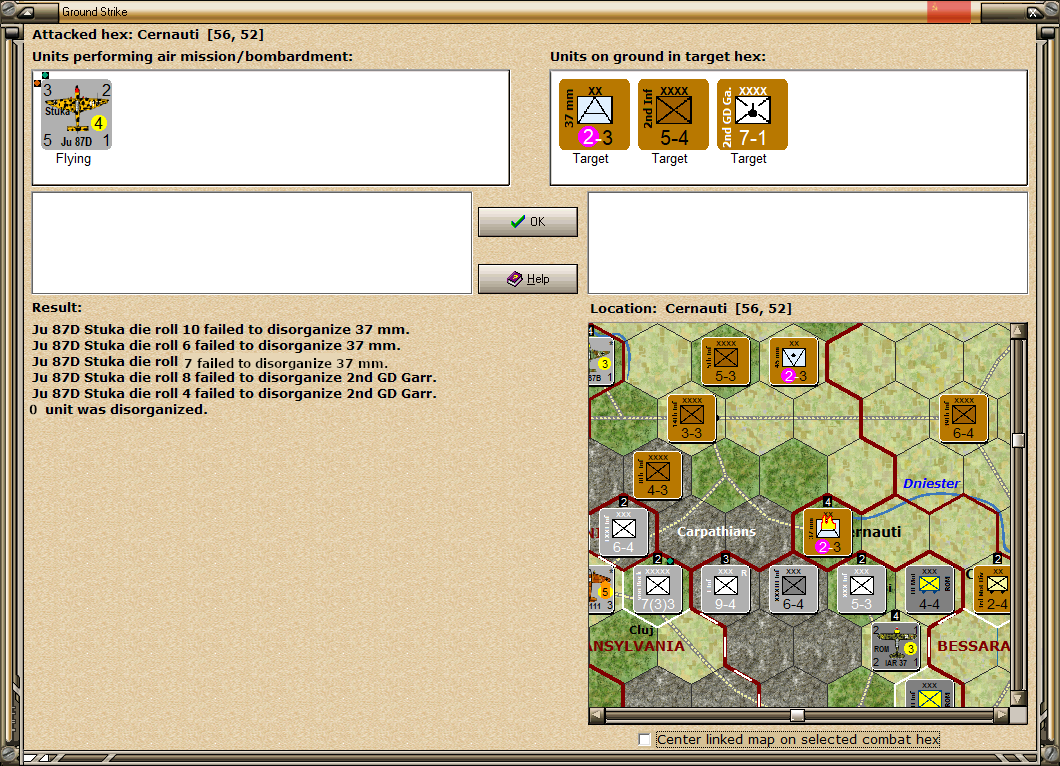
Task: Click the '0 unit was disorganized.' summary line
Action: tap(119, 410)
